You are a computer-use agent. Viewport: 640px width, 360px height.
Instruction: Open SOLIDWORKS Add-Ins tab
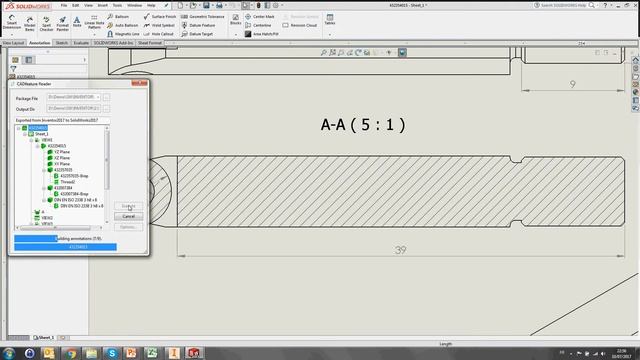coord(113,43)
